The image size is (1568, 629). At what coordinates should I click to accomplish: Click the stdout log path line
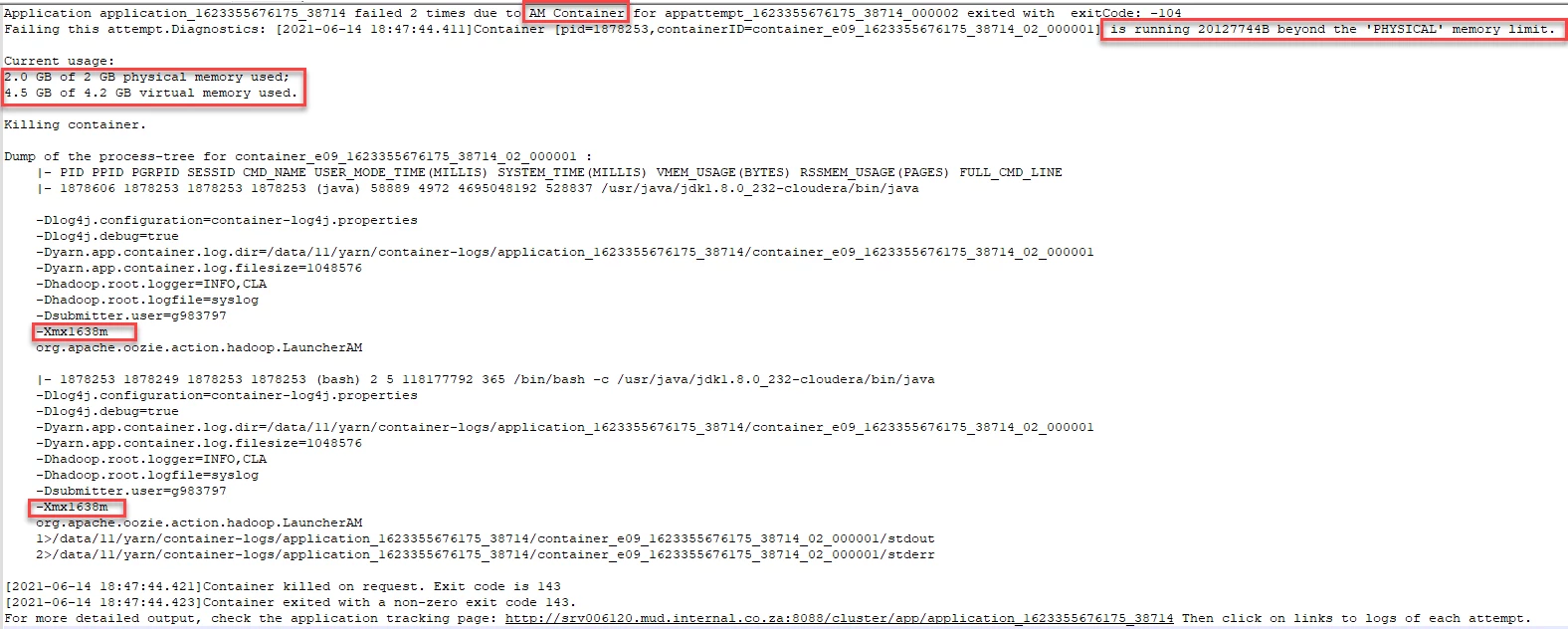[486, 538]
